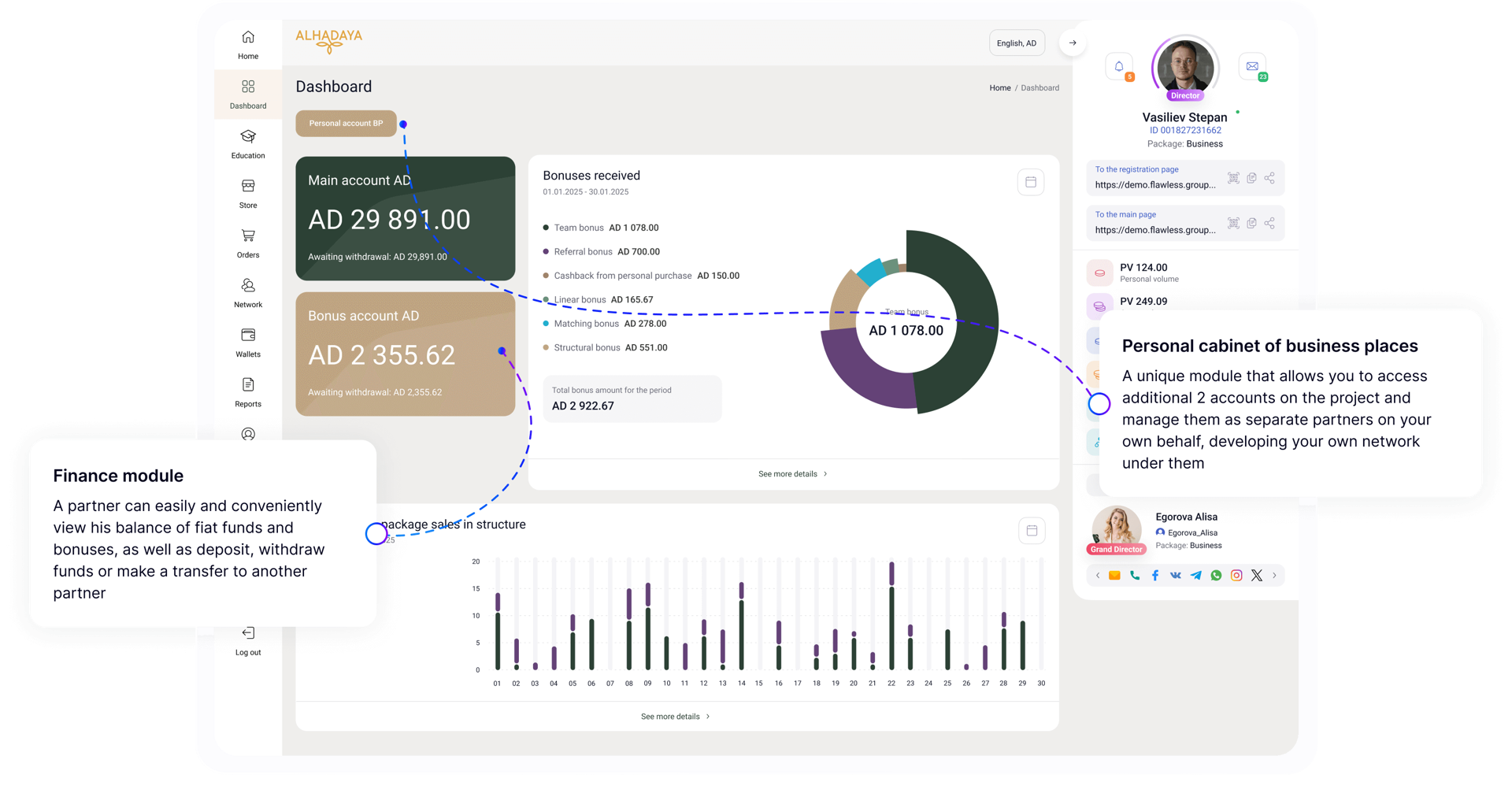Select the Education section in the sidebar
The image size is (1512, 786).
pos(248,143)
